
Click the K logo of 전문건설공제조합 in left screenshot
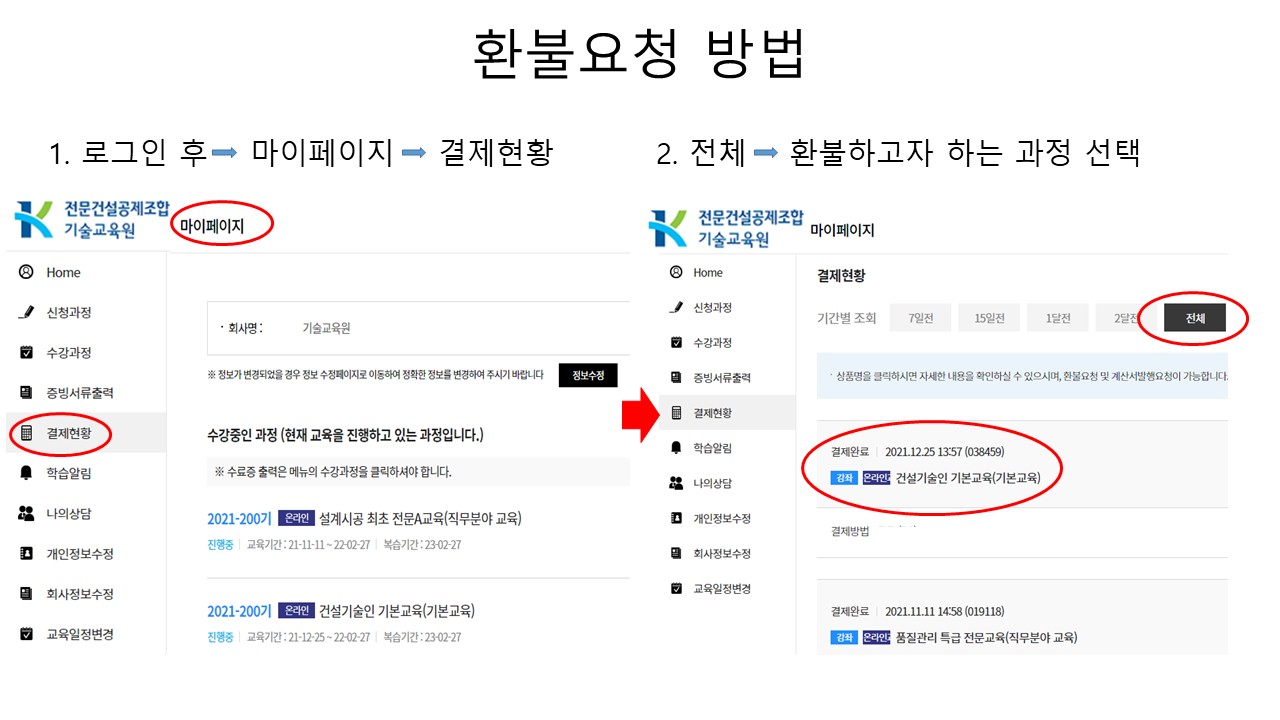point(34,221)
